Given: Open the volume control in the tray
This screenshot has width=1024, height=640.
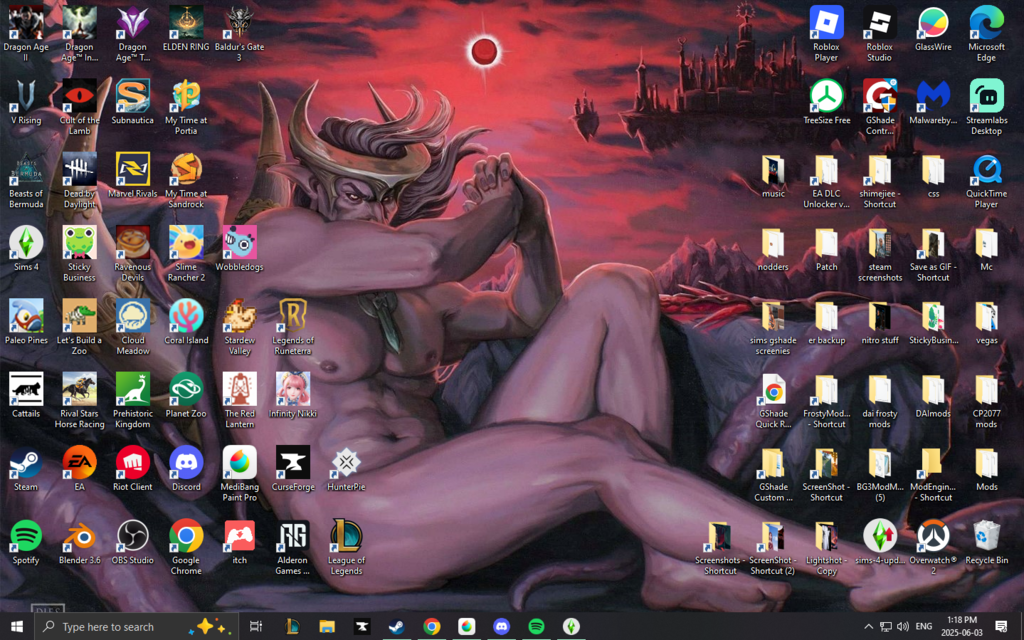Looking at the screenshot, I should pyautogui.click(x=903, y=626).
